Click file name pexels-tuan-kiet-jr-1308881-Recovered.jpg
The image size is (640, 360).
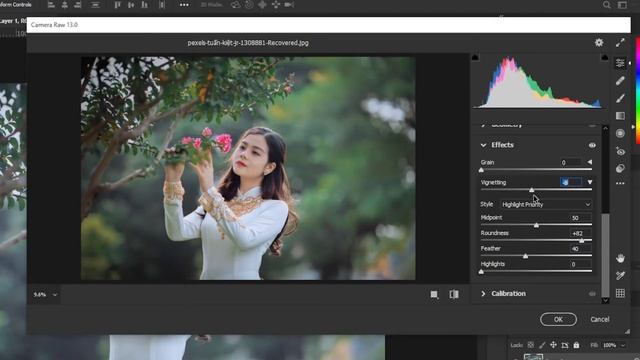248,43
